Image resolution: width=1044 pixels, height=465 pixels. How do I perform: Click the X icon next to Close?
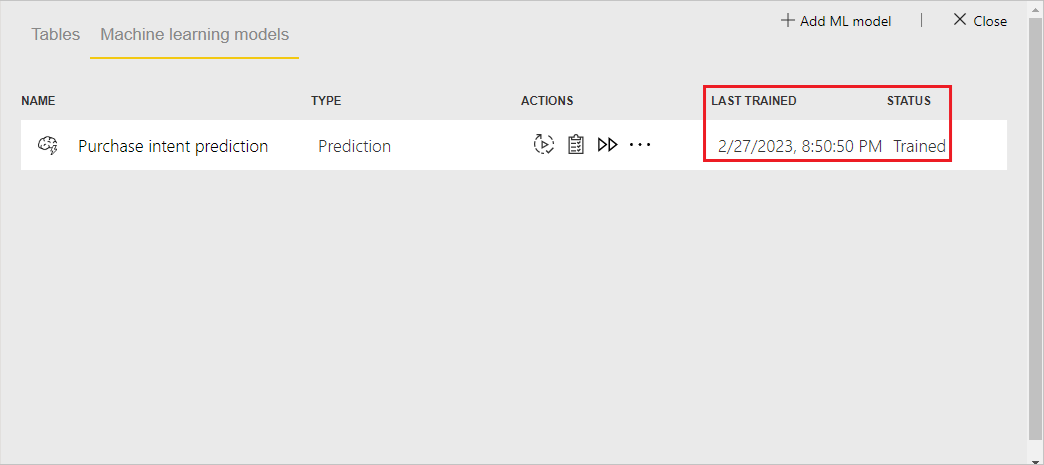[959, 20]
